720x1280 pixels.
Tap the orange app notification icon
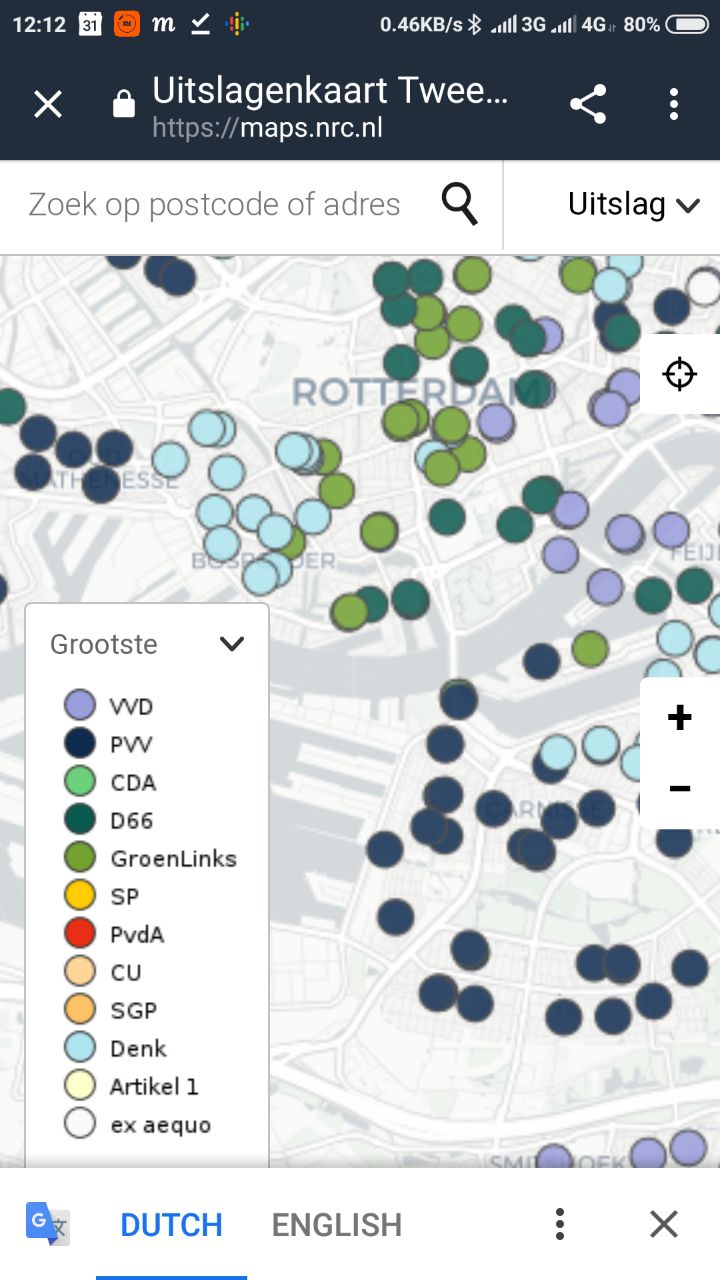(127, 24)
